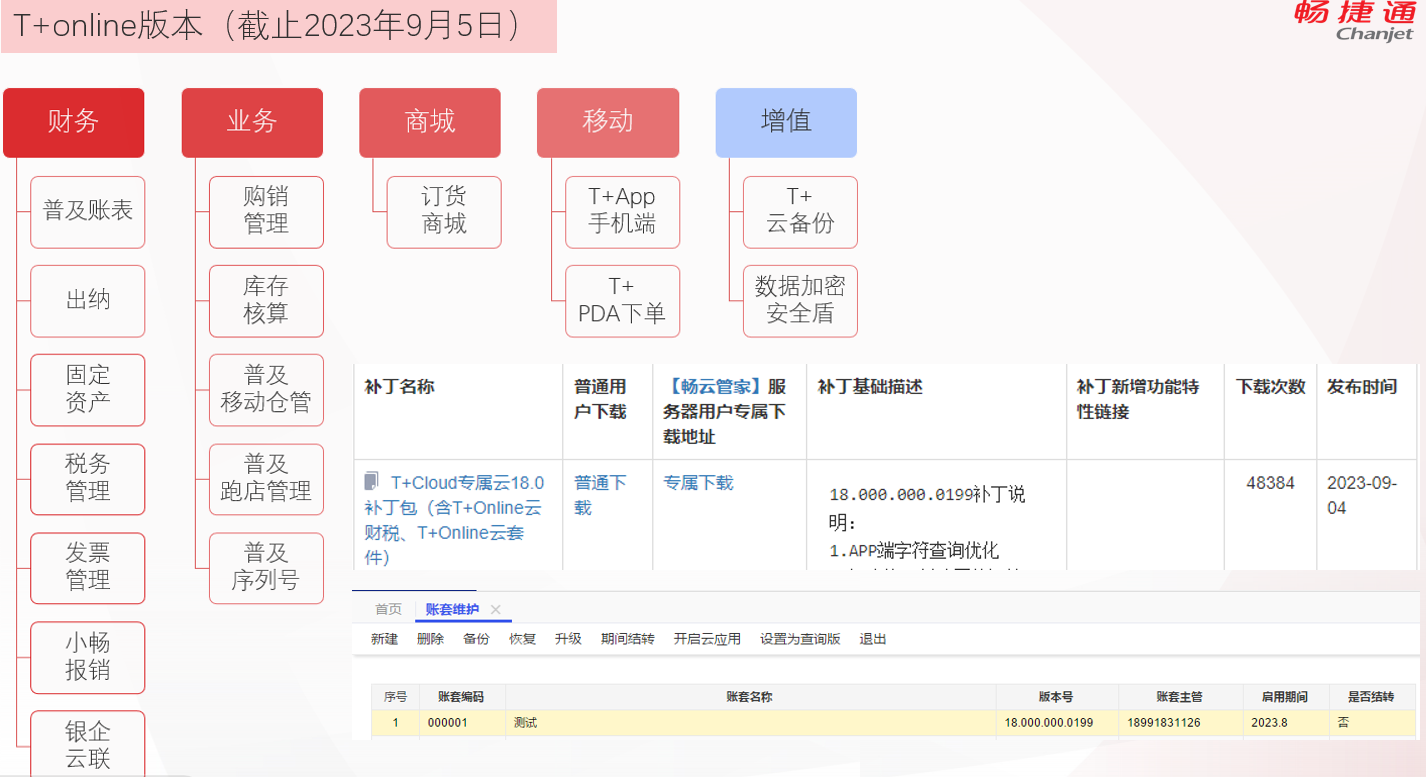Select the 出纳 module box
1426x777 pixels.
88,301
